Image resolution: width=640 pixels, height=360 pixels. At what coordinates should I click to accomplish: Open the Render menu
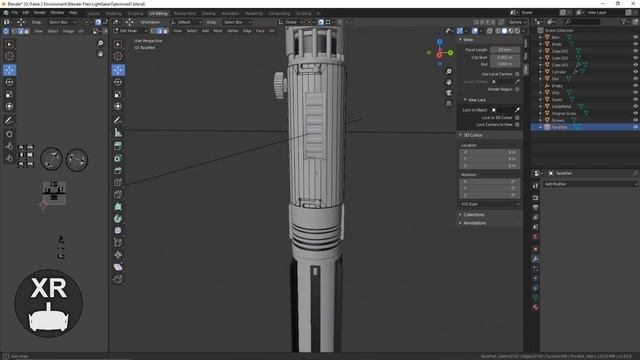tap(40, 13)
